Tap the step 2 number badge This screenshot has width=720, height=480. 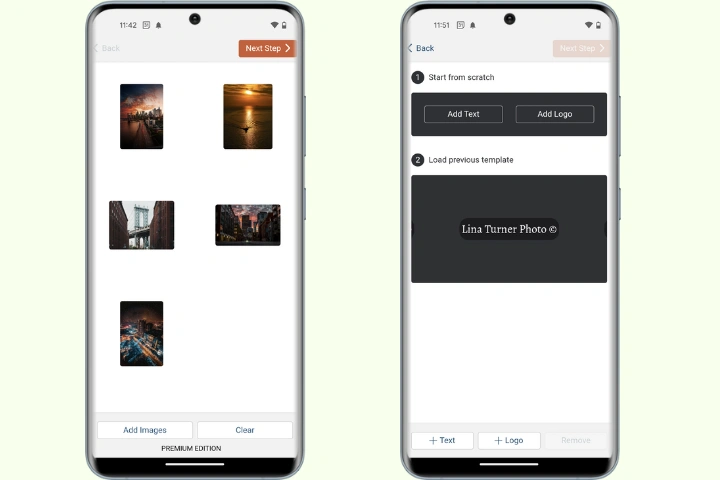tap(417, 160)
